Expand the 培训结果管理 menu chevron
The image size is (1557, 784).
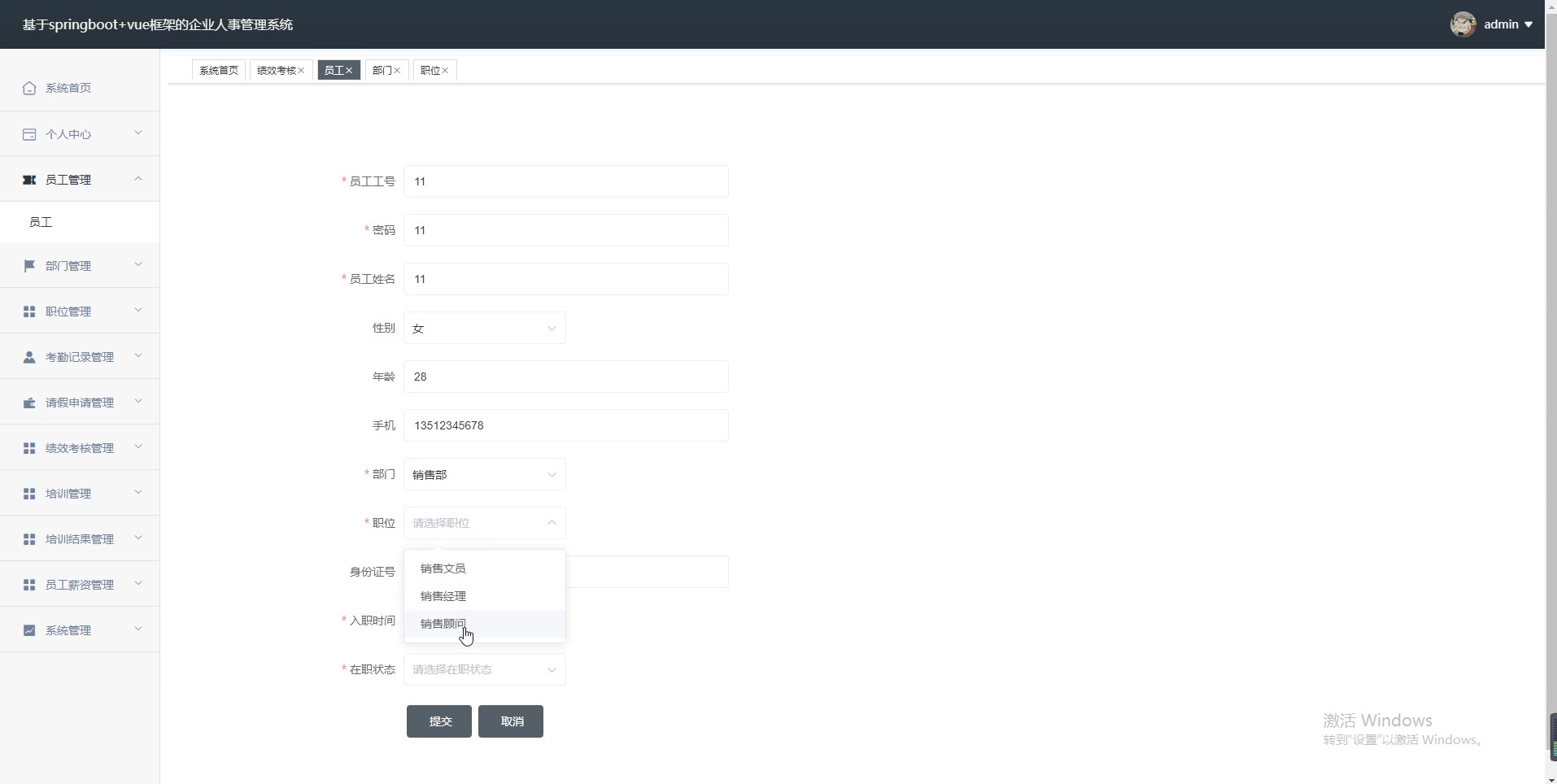[137, 538]
